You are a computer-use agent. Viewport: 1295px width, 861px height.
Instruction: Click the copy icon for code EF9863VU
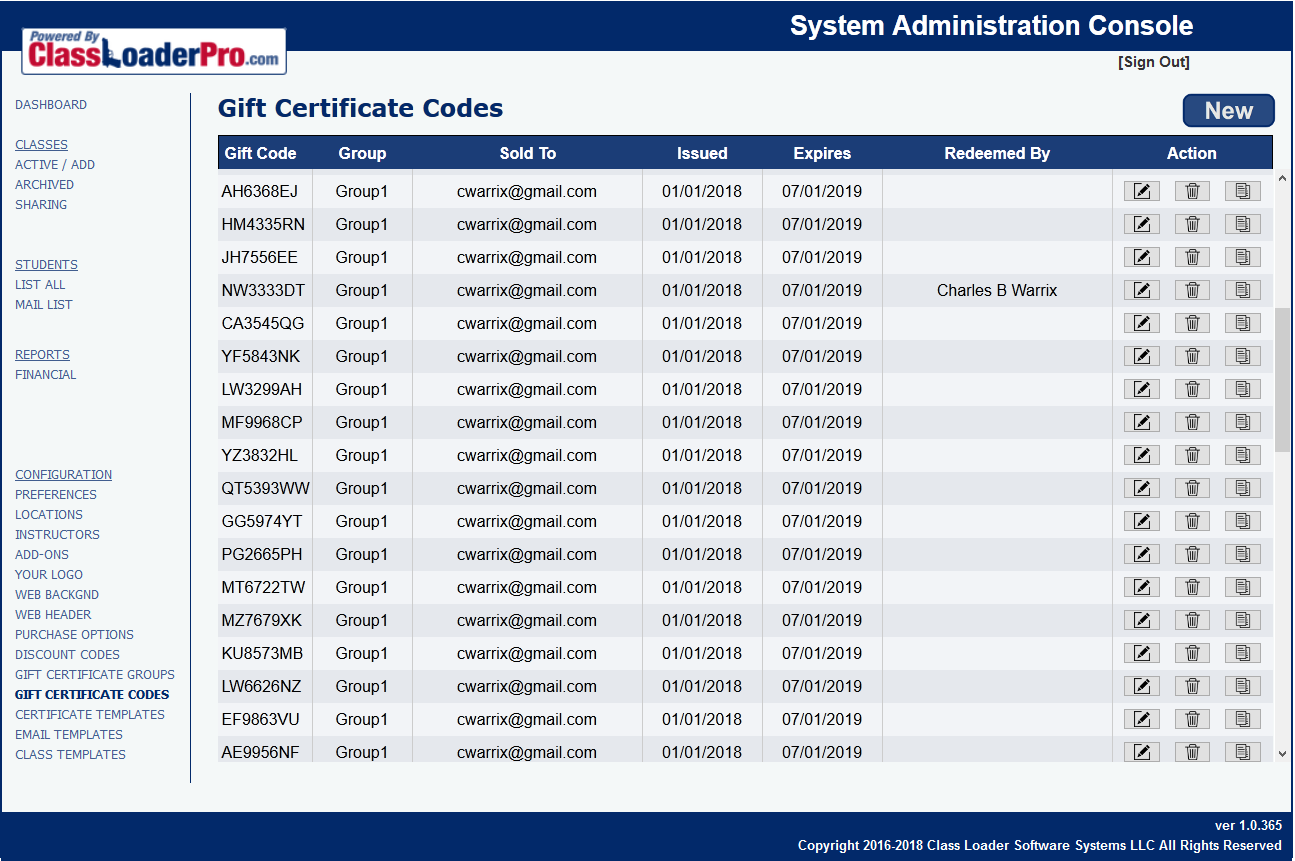click(x=1242, y=719)
